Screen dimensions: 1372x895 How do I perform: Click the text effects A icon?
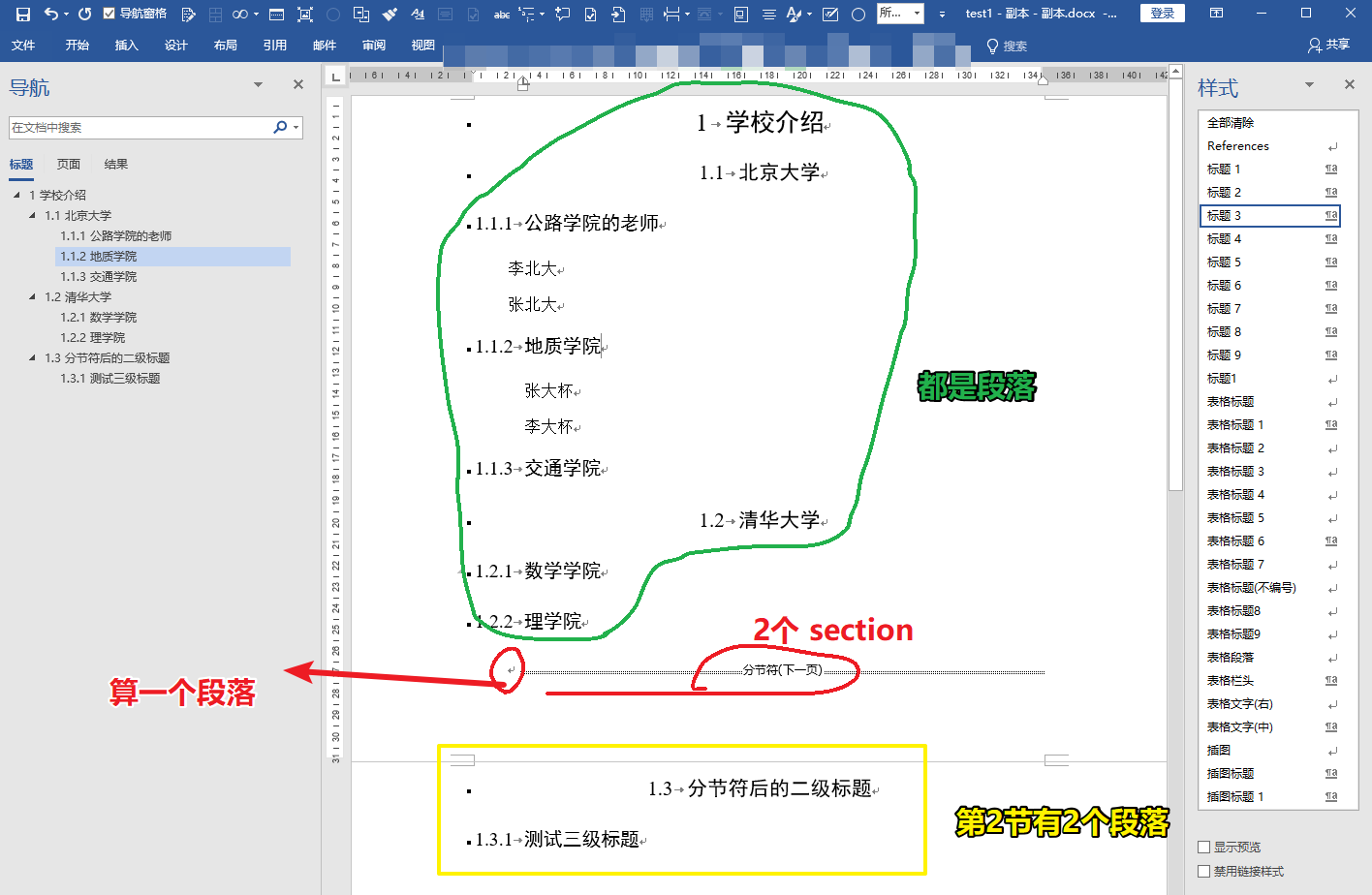[795, 14]
